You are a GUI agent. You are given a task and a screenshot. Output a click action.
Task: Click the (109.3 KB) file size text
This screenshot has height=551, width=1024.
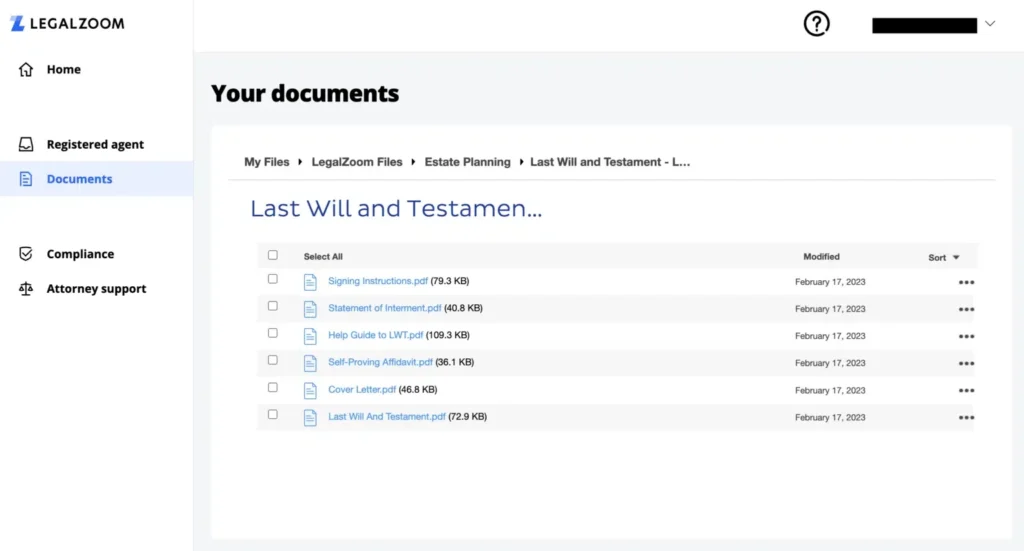coord(448,335)
